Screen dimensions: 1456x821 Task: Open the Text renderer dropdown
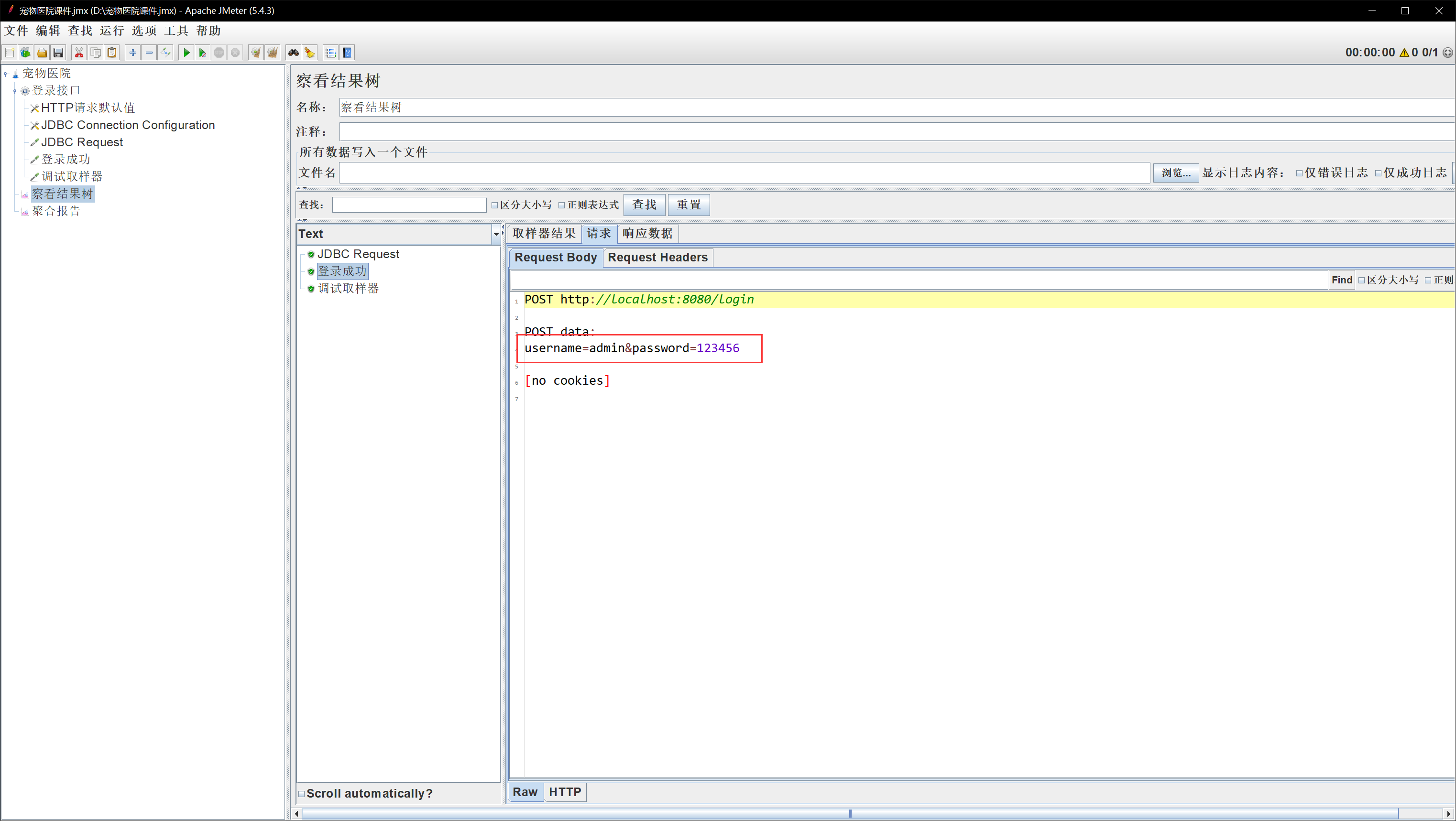(x=496, y=234)
